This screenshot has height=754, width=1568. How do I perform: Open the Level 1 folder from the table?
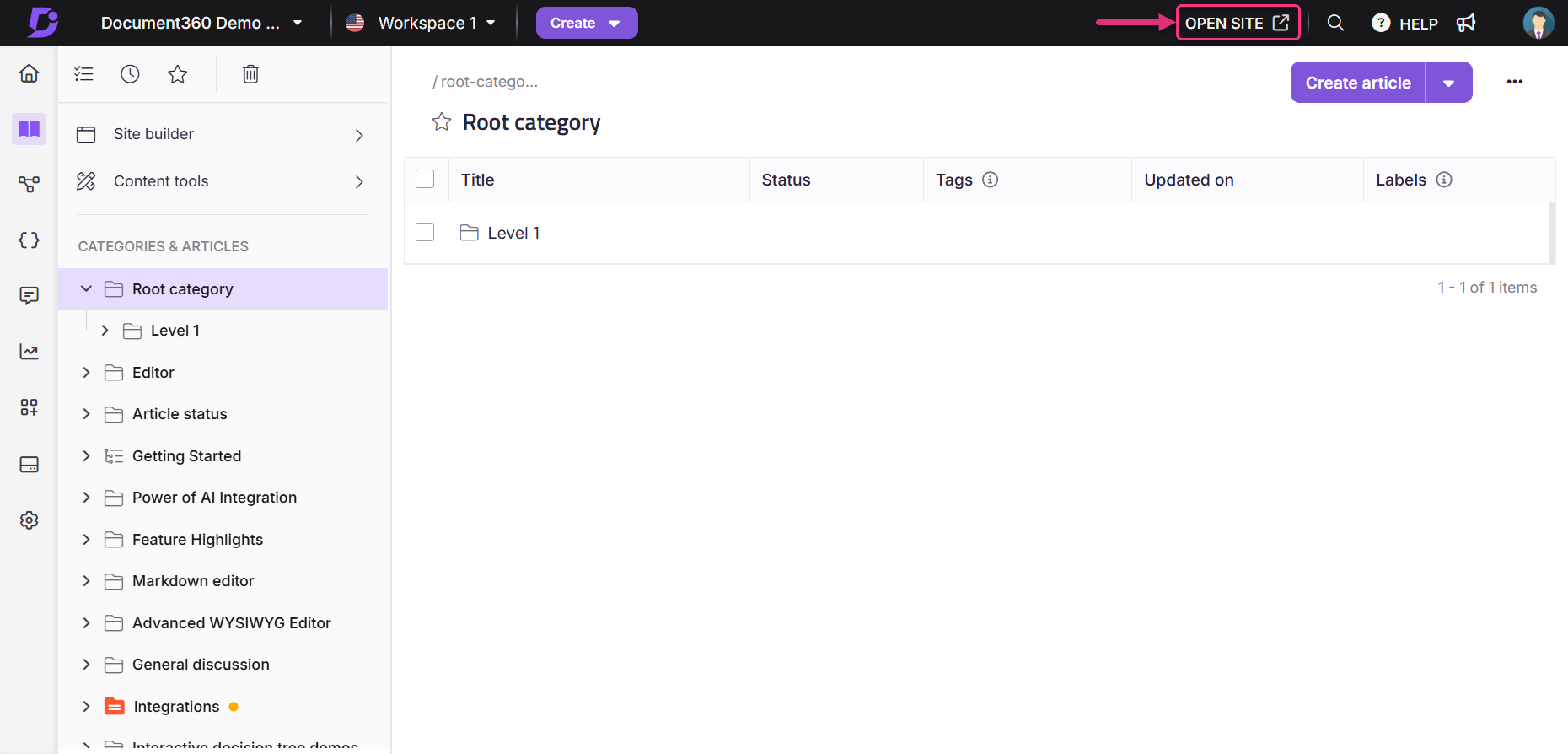pyautogui.click(x=513, y=233)
